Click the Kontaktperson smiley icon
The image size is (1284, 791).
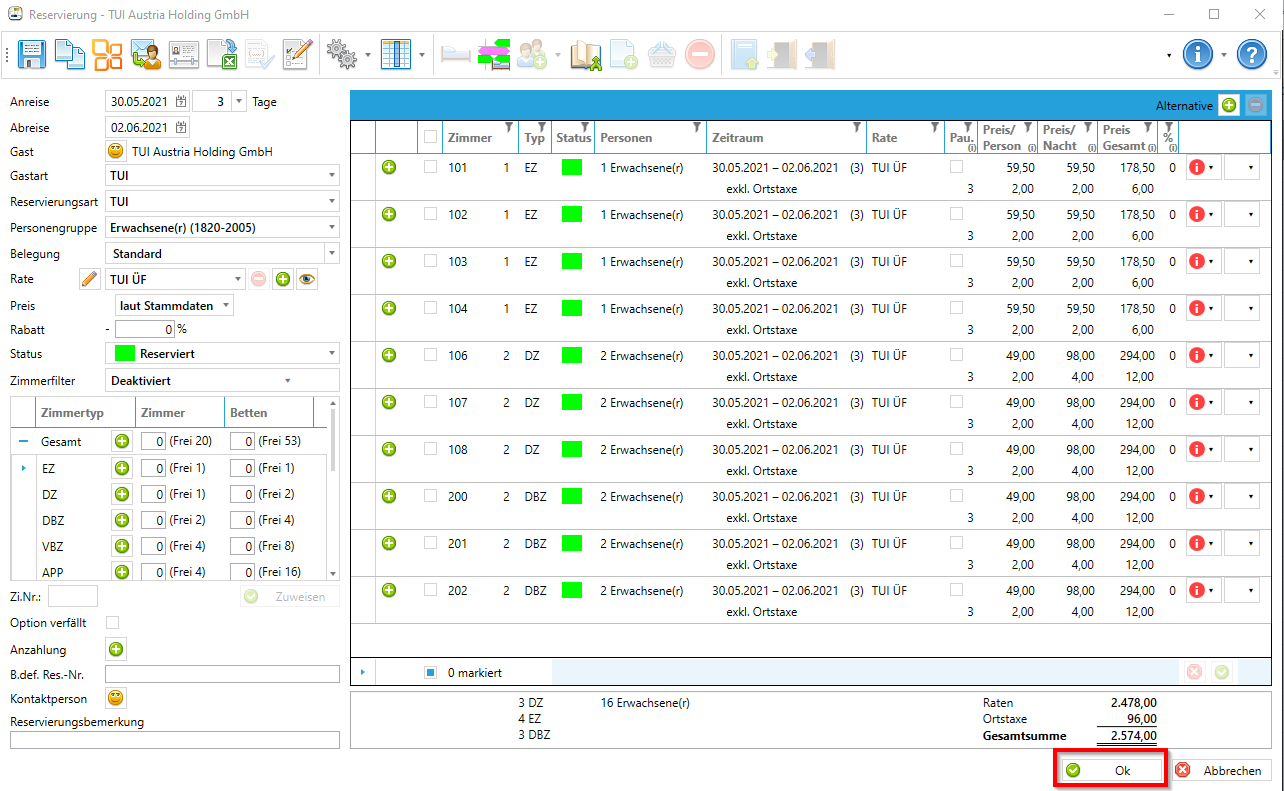point(116,698)
